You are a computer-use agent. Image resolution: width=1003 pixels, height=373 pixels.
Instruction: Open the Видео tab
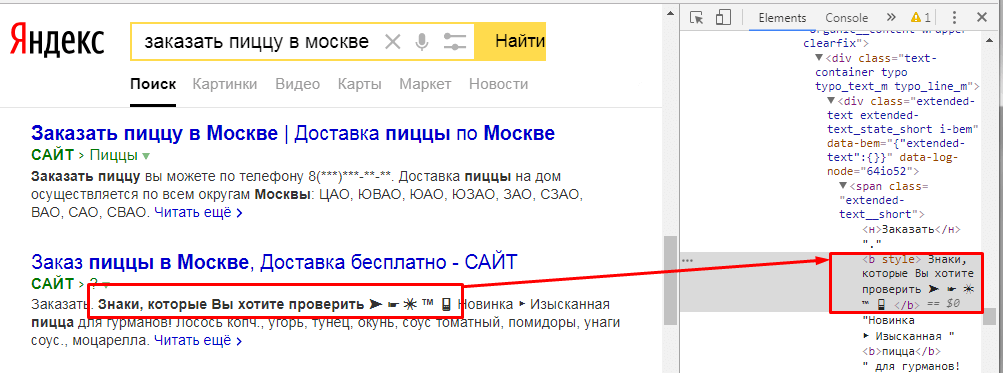(297, 84)
